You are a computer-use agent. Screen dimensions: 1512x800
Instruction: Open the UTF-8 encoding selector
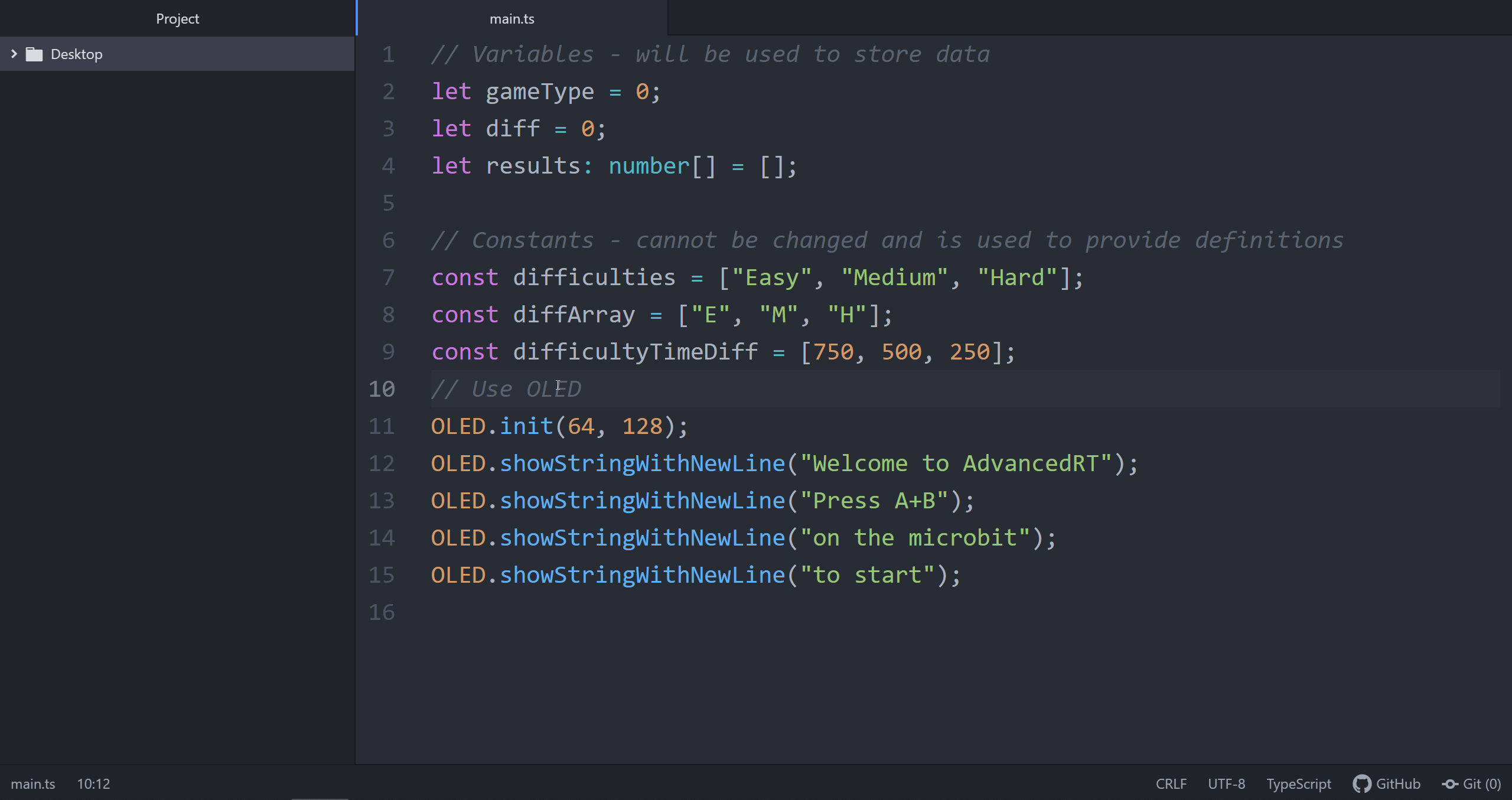1226,783
